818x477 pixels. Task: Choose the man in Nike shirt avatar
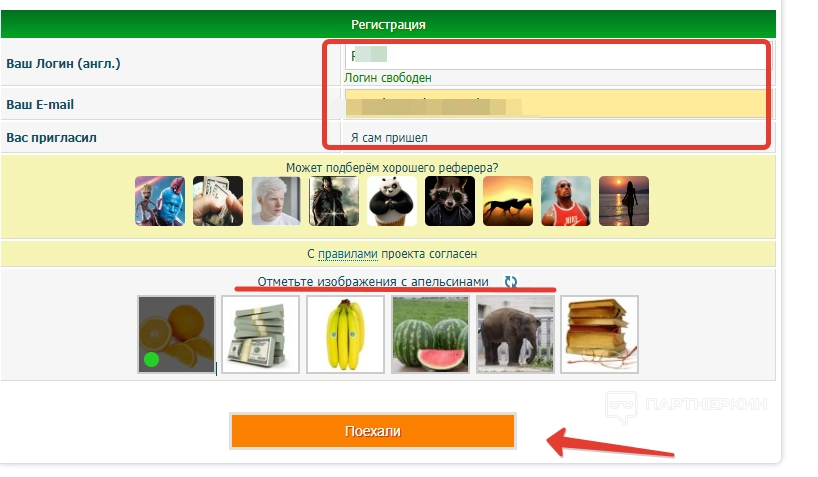point(566,201)
